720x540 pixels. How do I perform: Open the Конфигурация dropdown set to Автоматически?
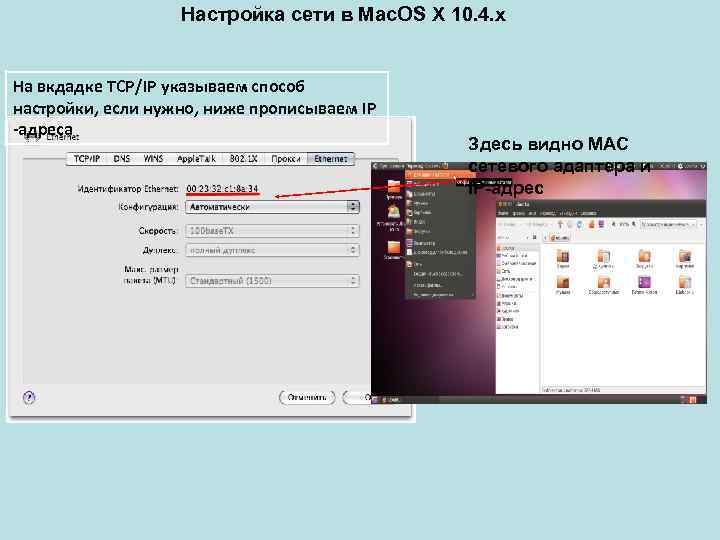(272, 207)
